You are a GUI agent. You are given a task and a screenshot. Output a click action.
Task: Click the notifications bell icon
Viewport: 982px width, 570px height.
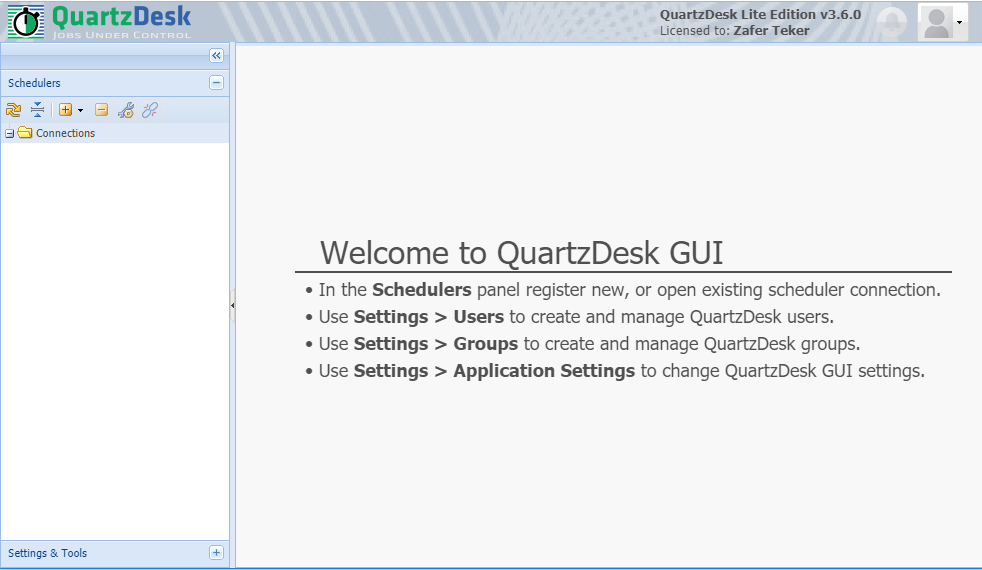point(892,23)
